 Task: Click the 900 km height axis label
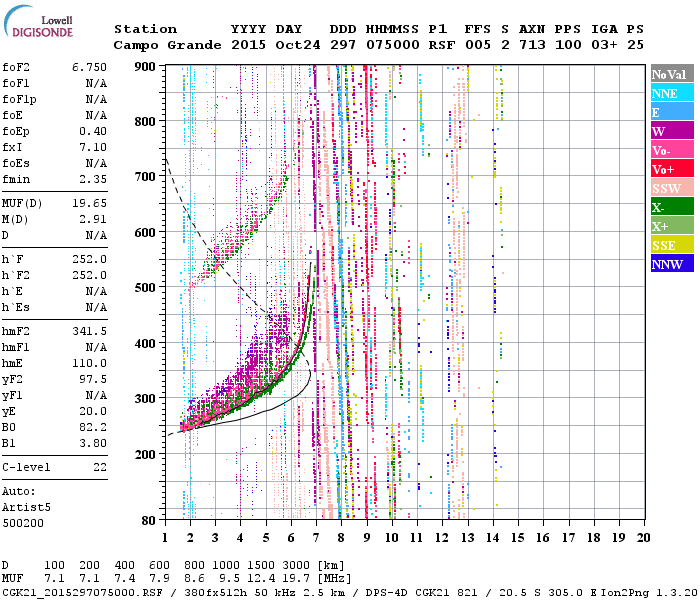[x=145, y=67]
